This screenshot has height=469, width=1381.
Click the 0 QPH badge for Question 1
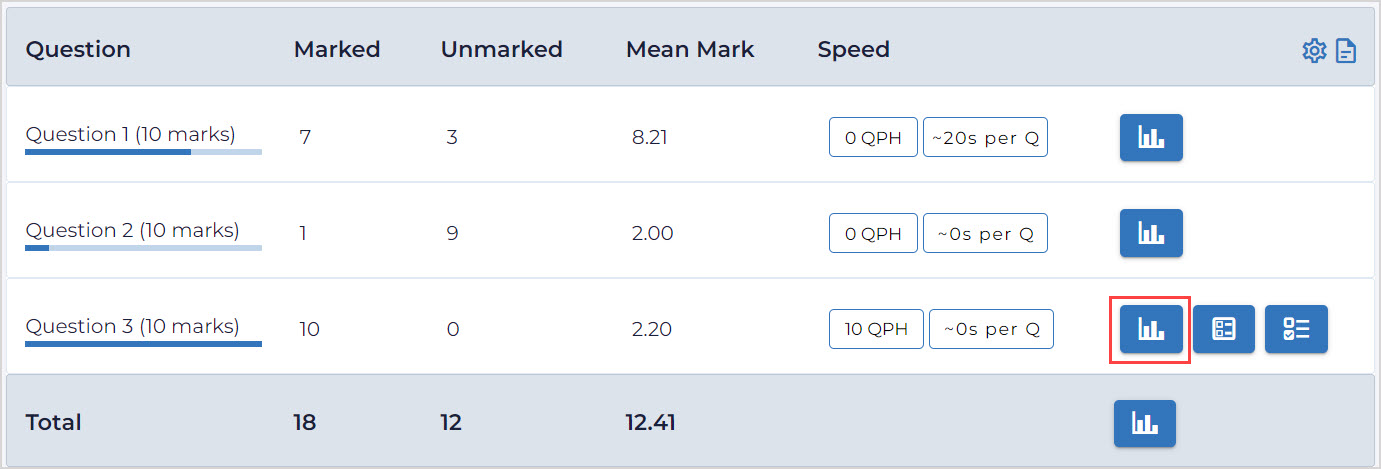[873, 138]
